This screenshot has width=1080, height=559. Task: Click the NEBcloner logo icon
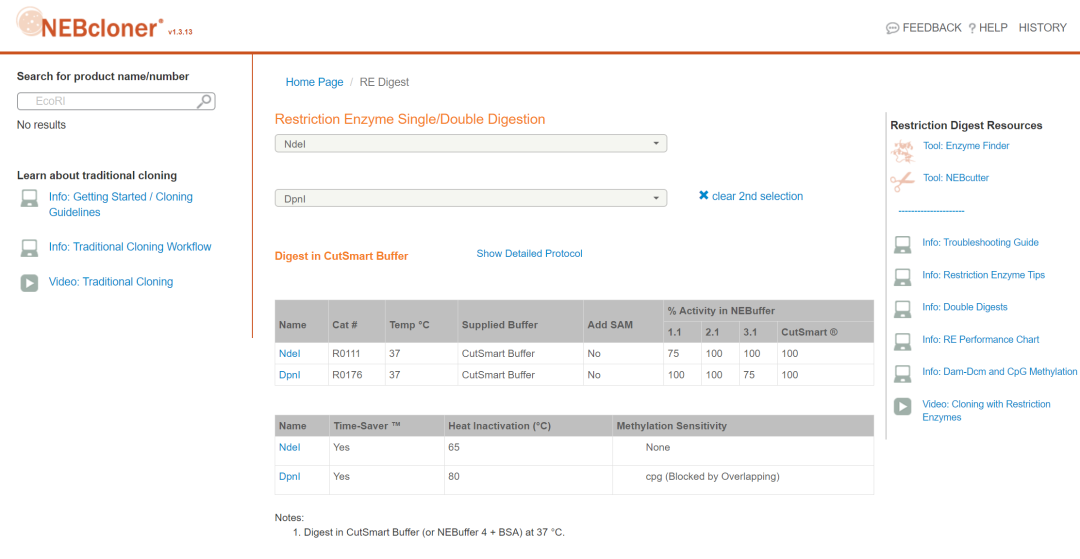(30, 22)
